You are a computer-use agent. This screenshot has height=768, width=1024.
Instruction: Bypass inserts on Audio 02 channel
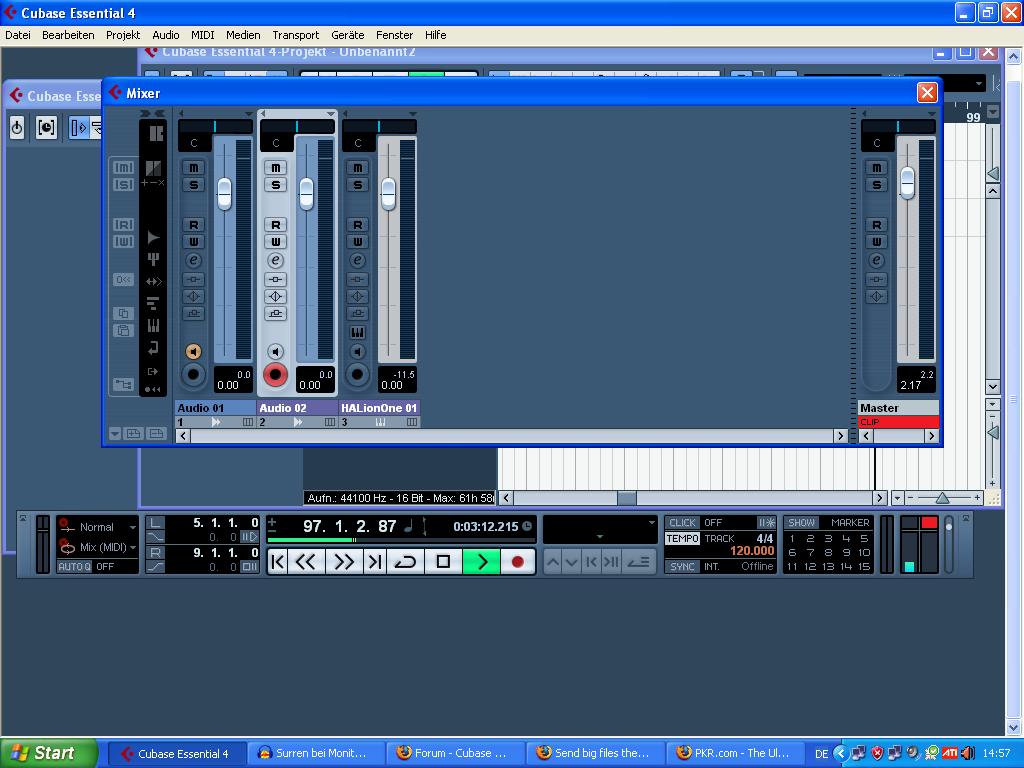coord(276,280)
